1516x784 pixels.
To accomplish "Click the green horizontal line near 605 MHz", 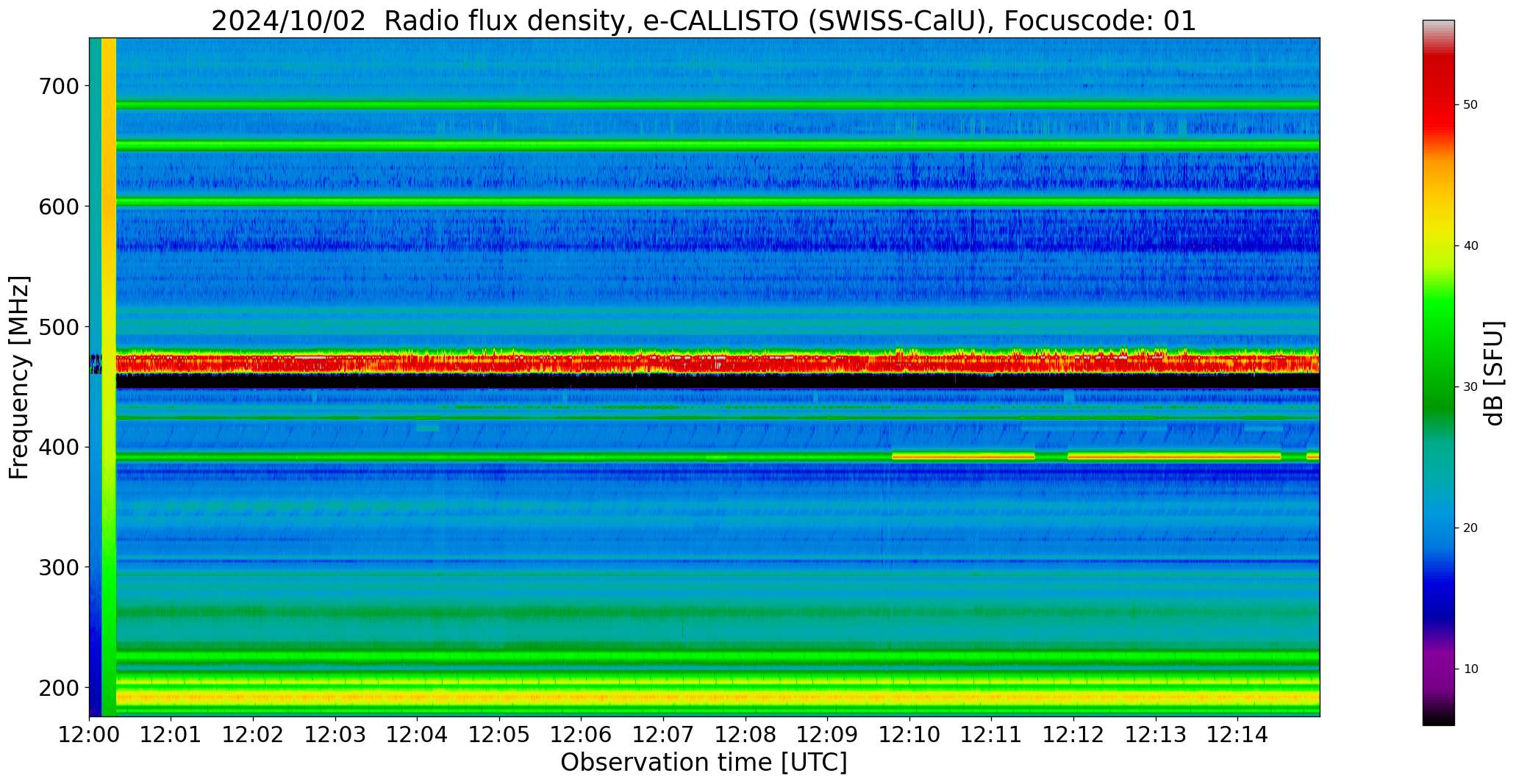I will pyautogui.click(x=718, y=201).
